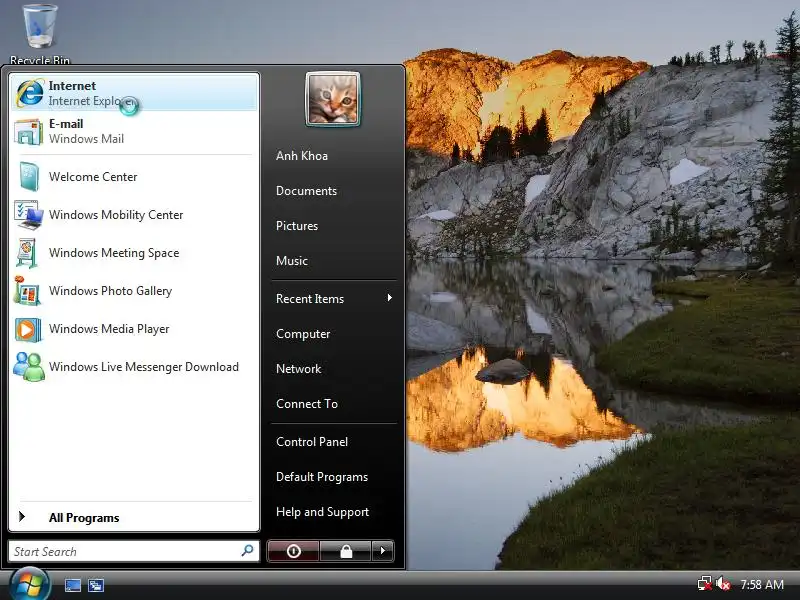
Task: Click the 7:58 AM clock
Action: pos(762,584)
